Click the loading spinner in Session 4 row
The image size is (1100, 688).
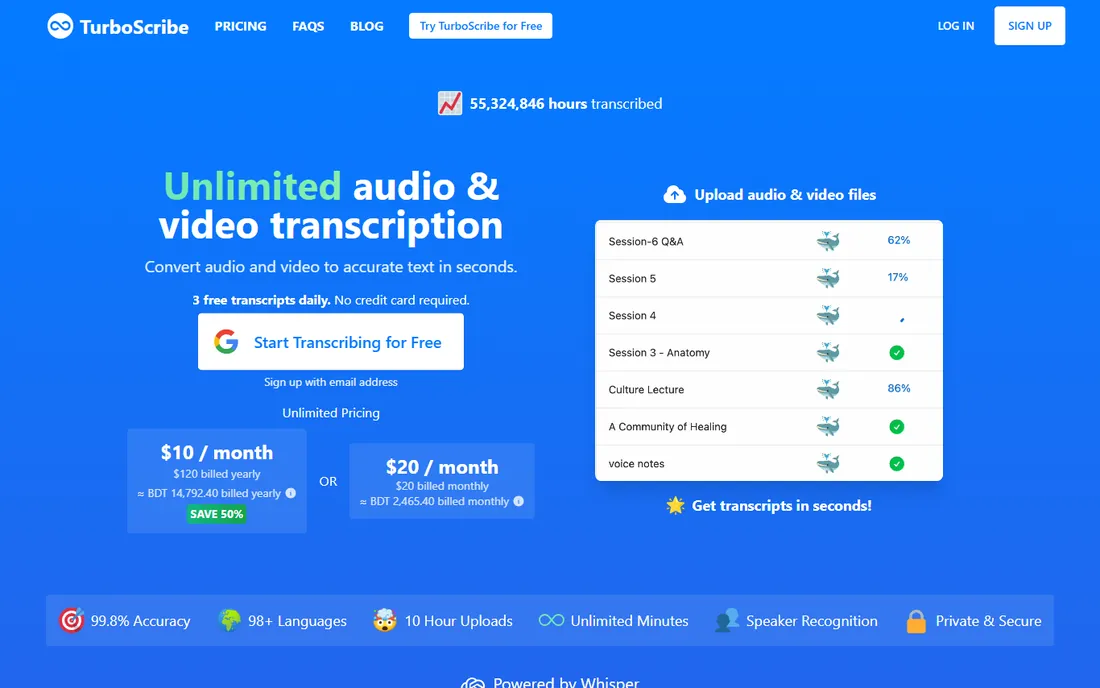(901, 319)
